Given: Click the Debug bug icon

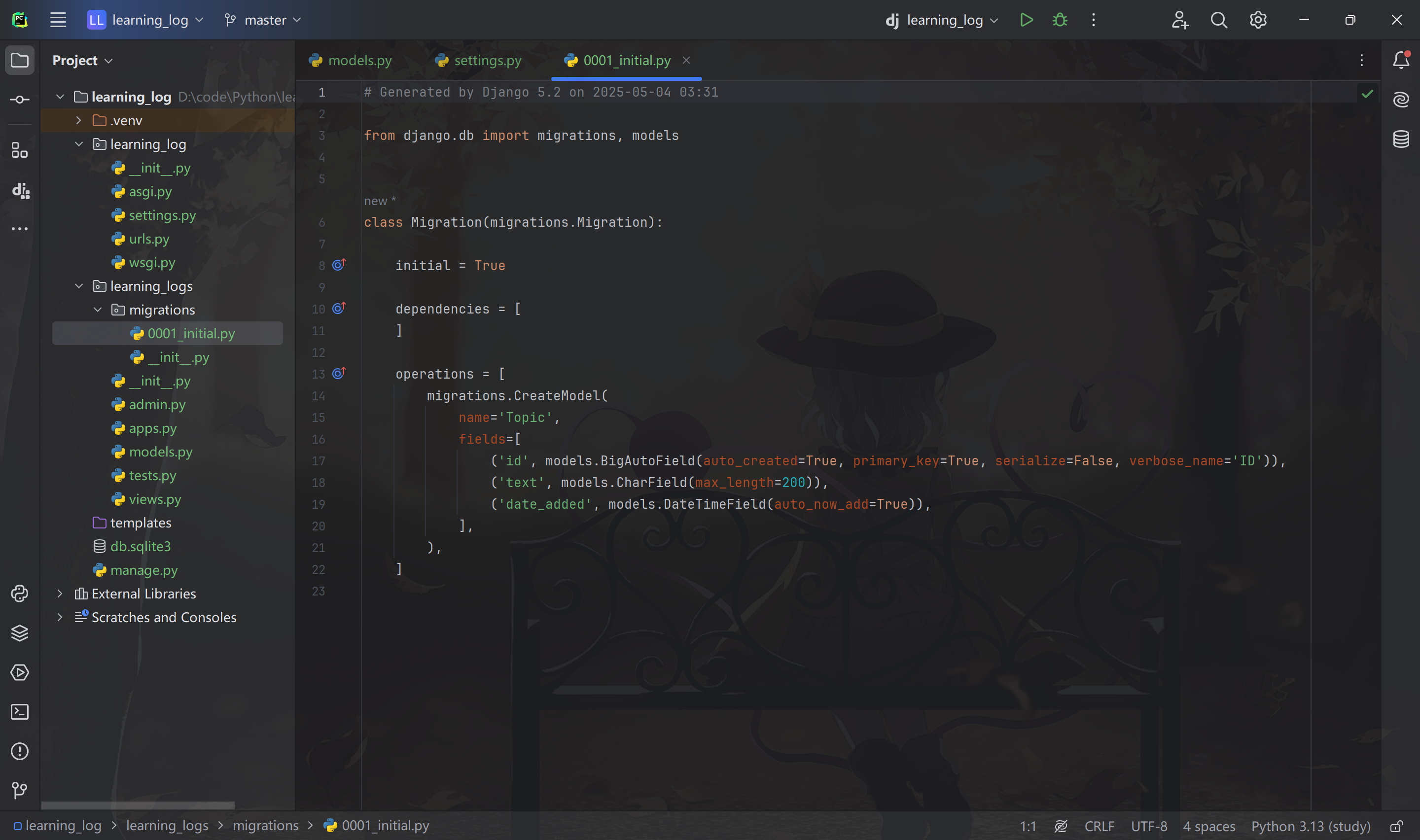Looking at the screenshot, I should pos(1060,20).
